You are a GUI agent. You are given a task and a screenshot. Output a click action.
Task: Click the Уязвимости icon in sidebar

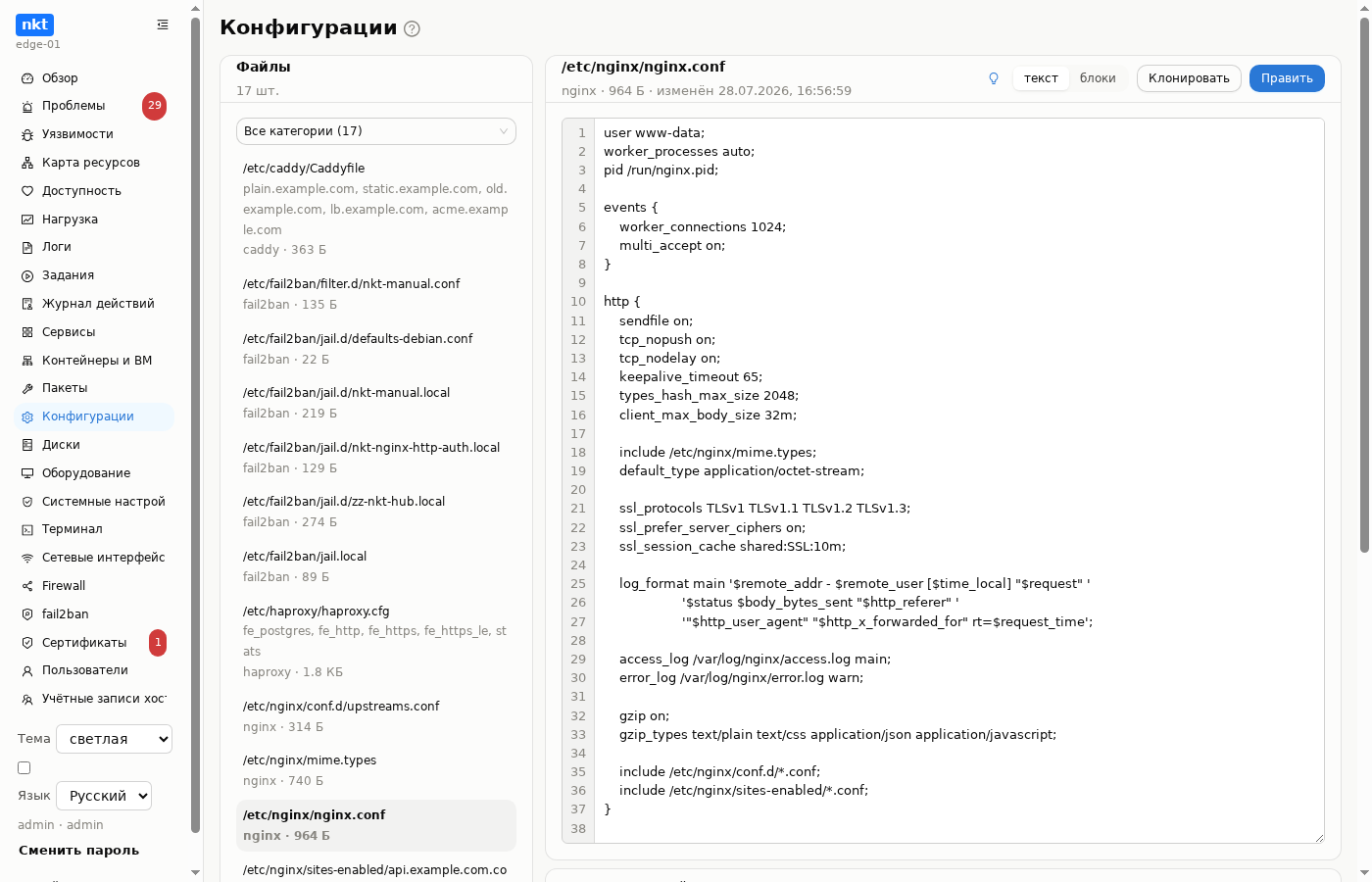[27, 134]
